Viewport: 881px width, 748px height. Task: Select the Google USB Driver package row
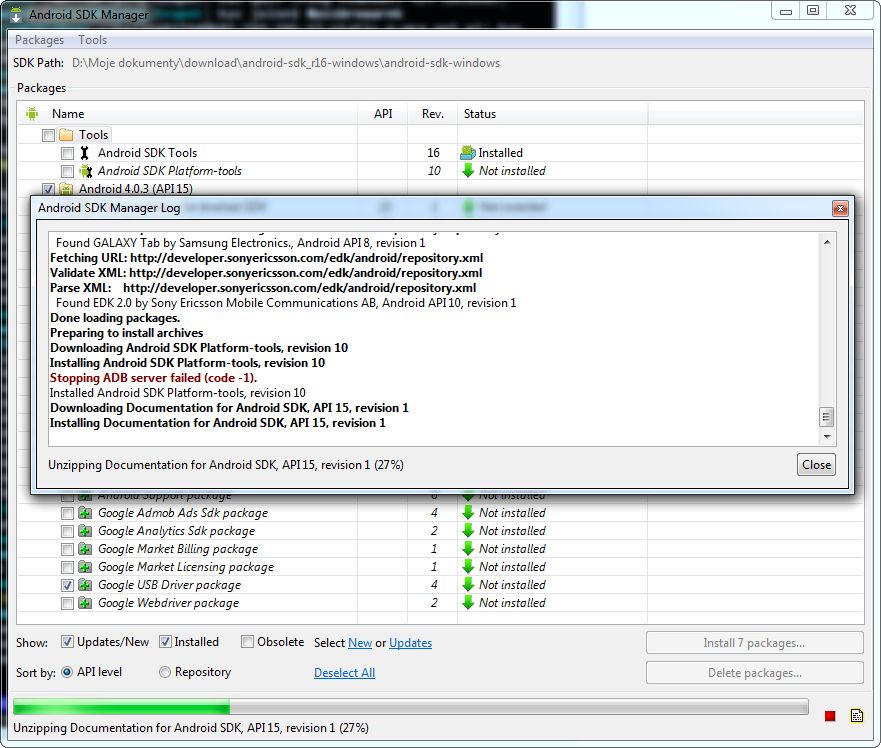[x=440, y=584]
